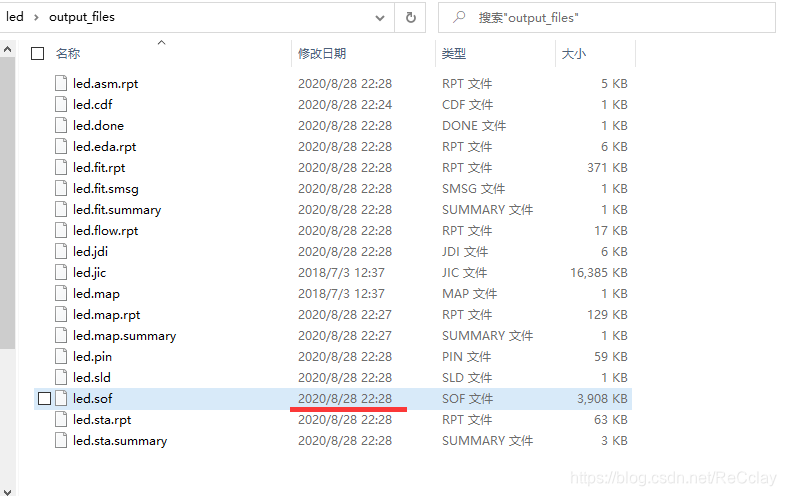
Task: Go to 'led' folder in breadcrumb
Action: tap(15, 17)
